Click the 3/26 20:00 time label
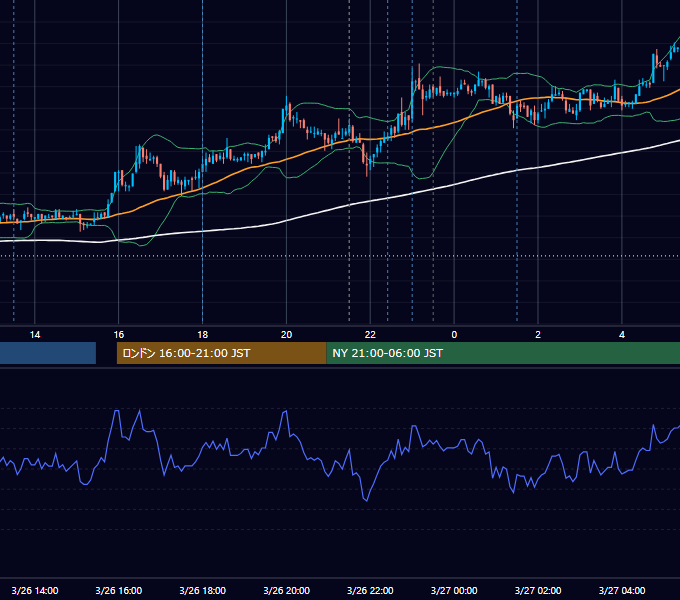Viewport: 680px width, 600px height. pos(286,590)
